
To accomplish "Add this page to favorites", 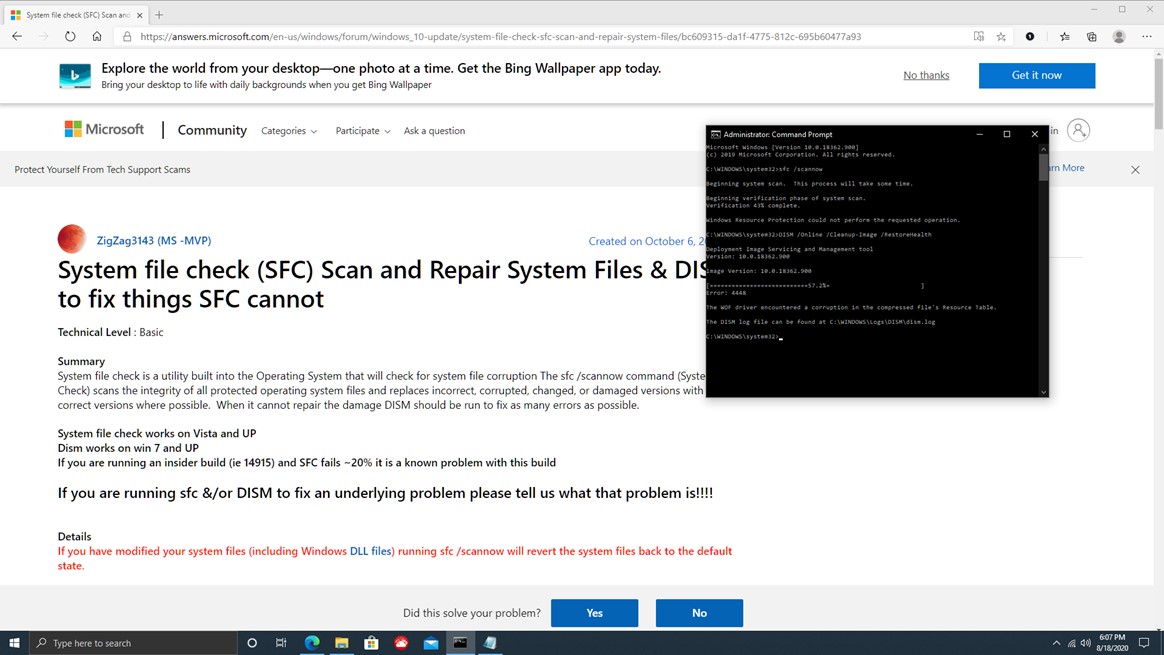I will (1001, 36).
